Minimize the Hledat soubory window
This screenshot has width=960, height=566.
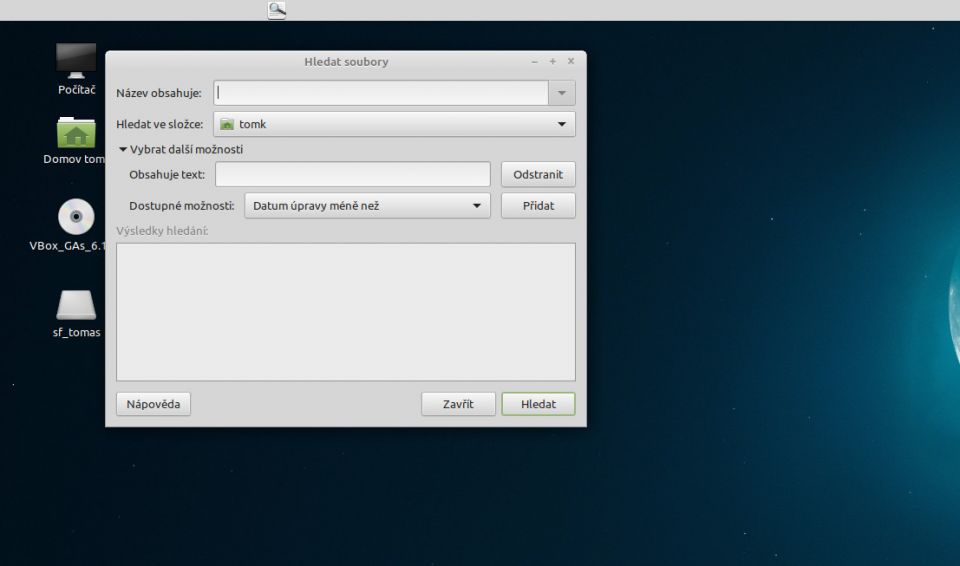click(534, 62)
